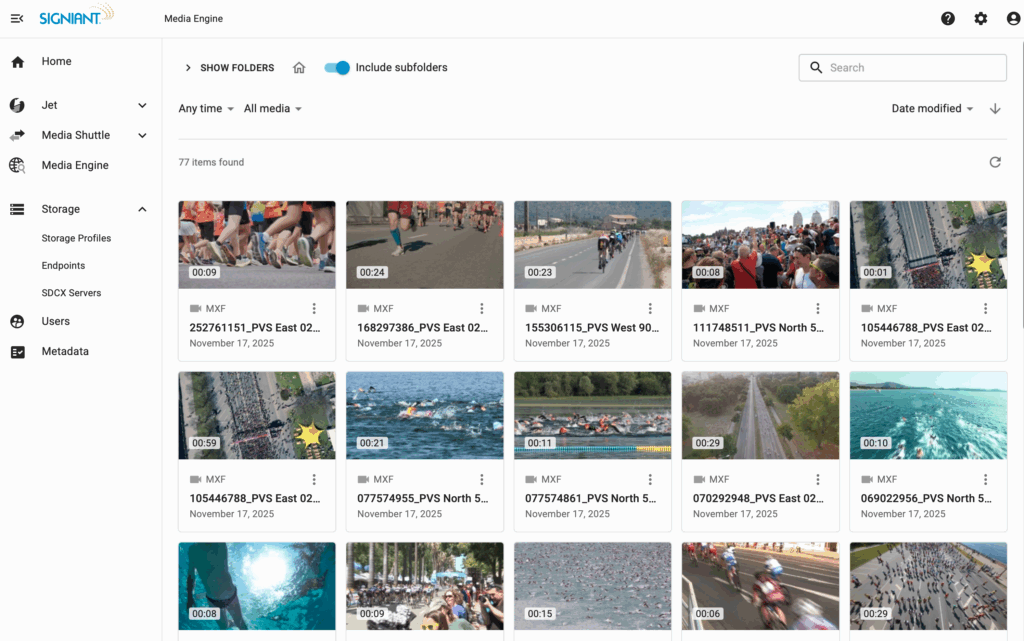Reverse sort order with the arrow icon
The width and height of the screenshot is (1024, 641).
tap(995, 109)
